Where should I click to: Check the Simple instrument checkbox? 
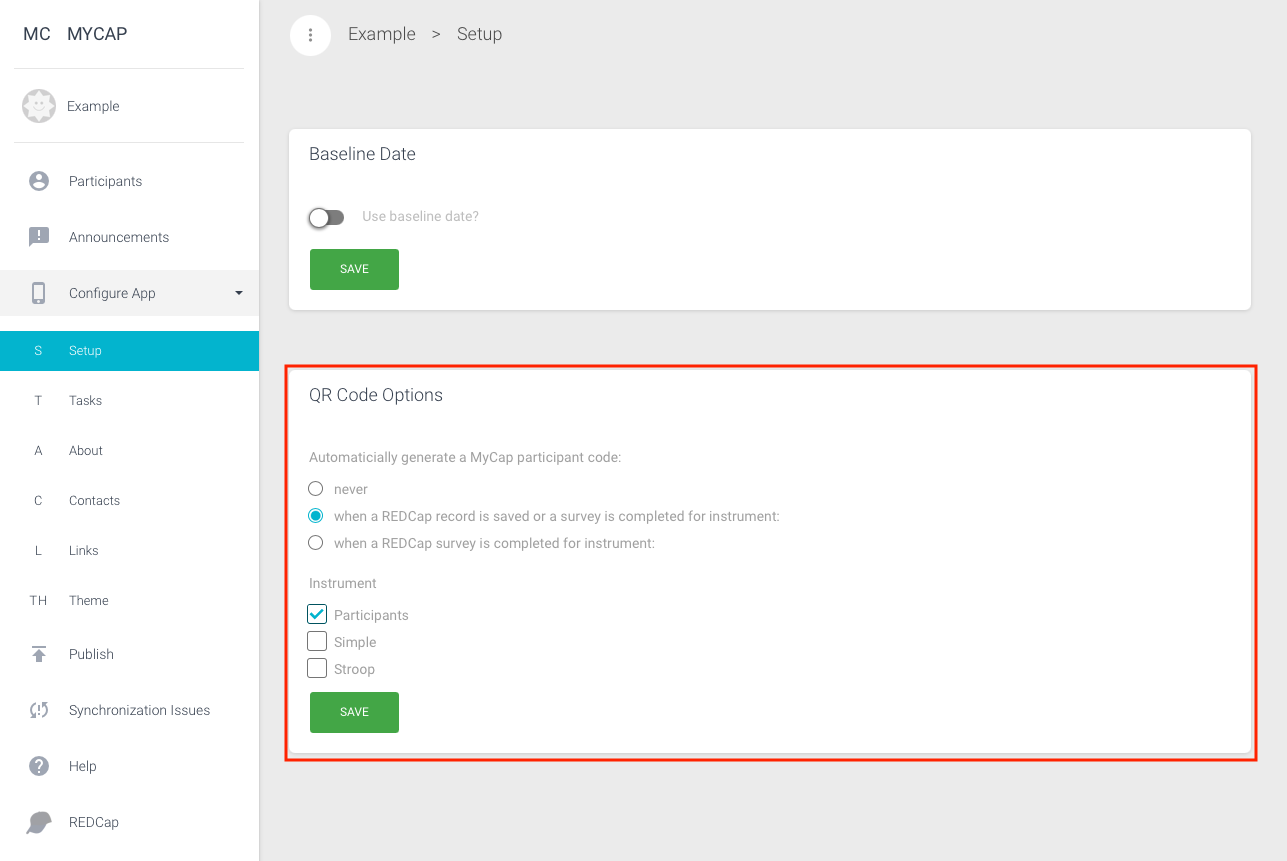tap(317, 641)
